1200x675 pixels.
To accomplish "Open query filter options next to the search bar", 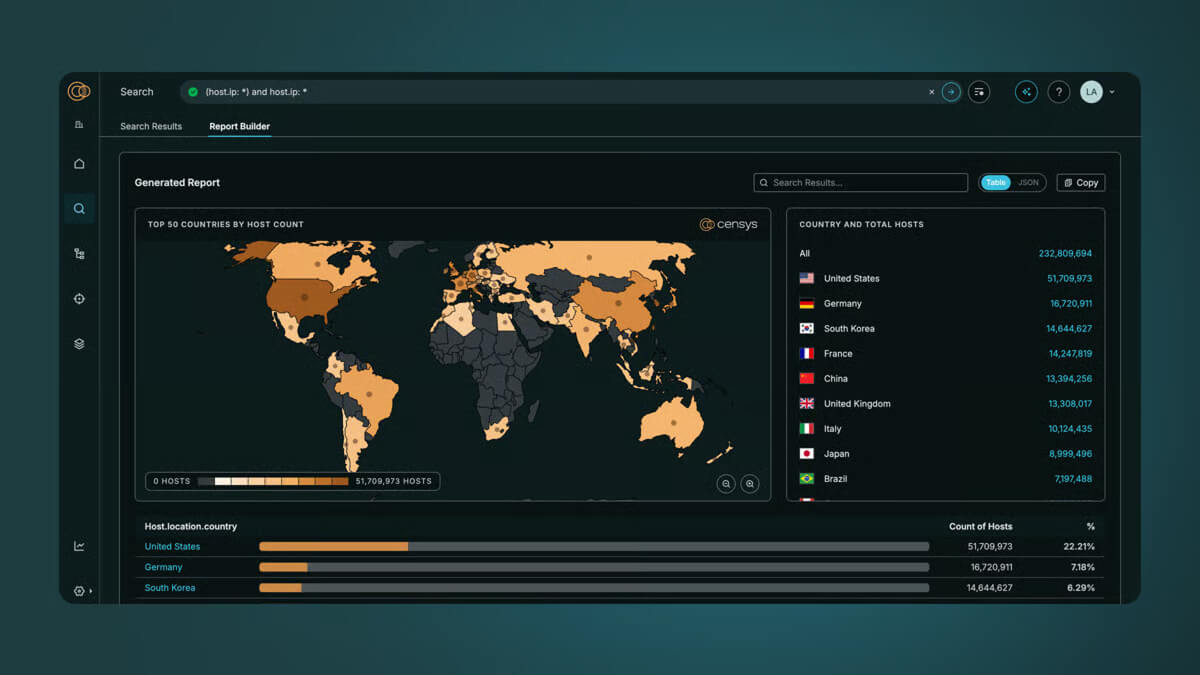I will pyautogui.click(x=978, y=91).
